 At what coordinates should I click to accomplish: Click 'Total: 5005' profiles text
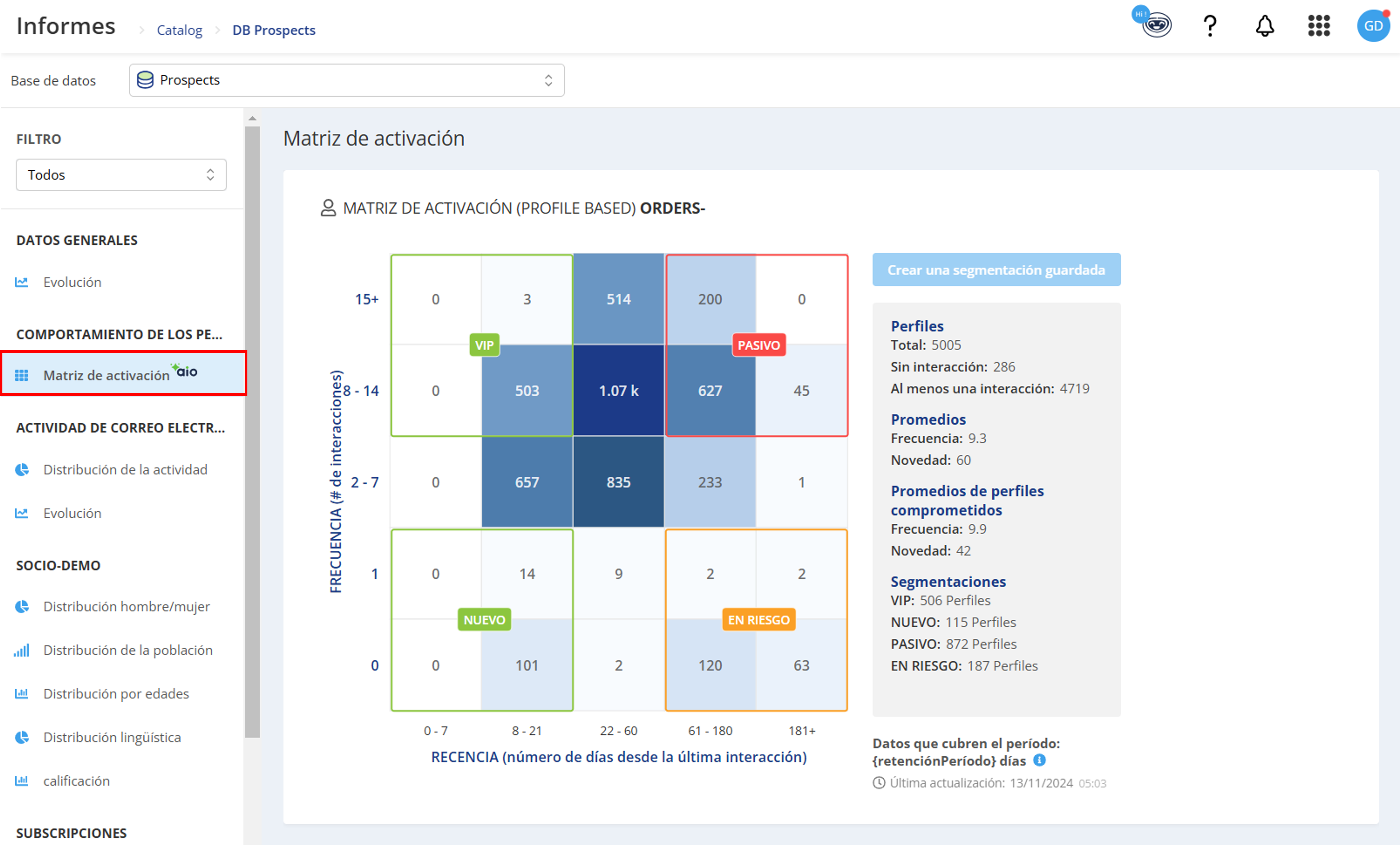926,345
